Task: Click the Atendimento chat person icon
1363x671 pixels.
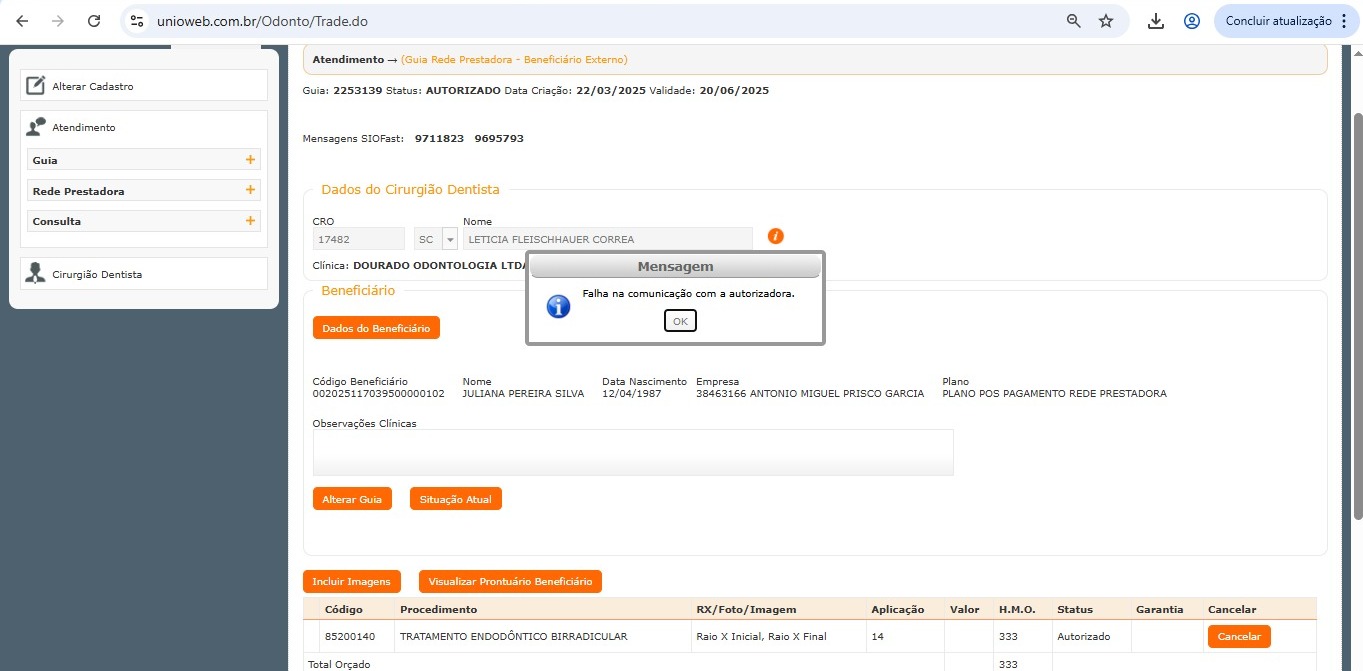Action: click(x=36, y=127)
